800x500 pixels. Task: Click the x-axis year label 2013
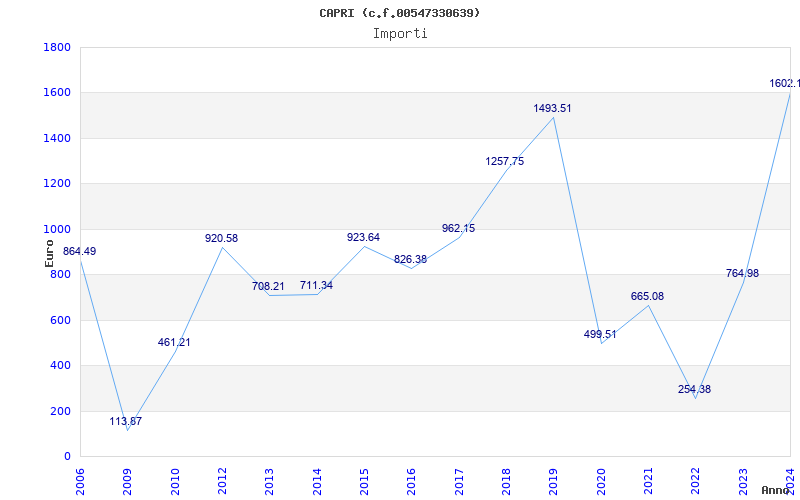[269, 482]
